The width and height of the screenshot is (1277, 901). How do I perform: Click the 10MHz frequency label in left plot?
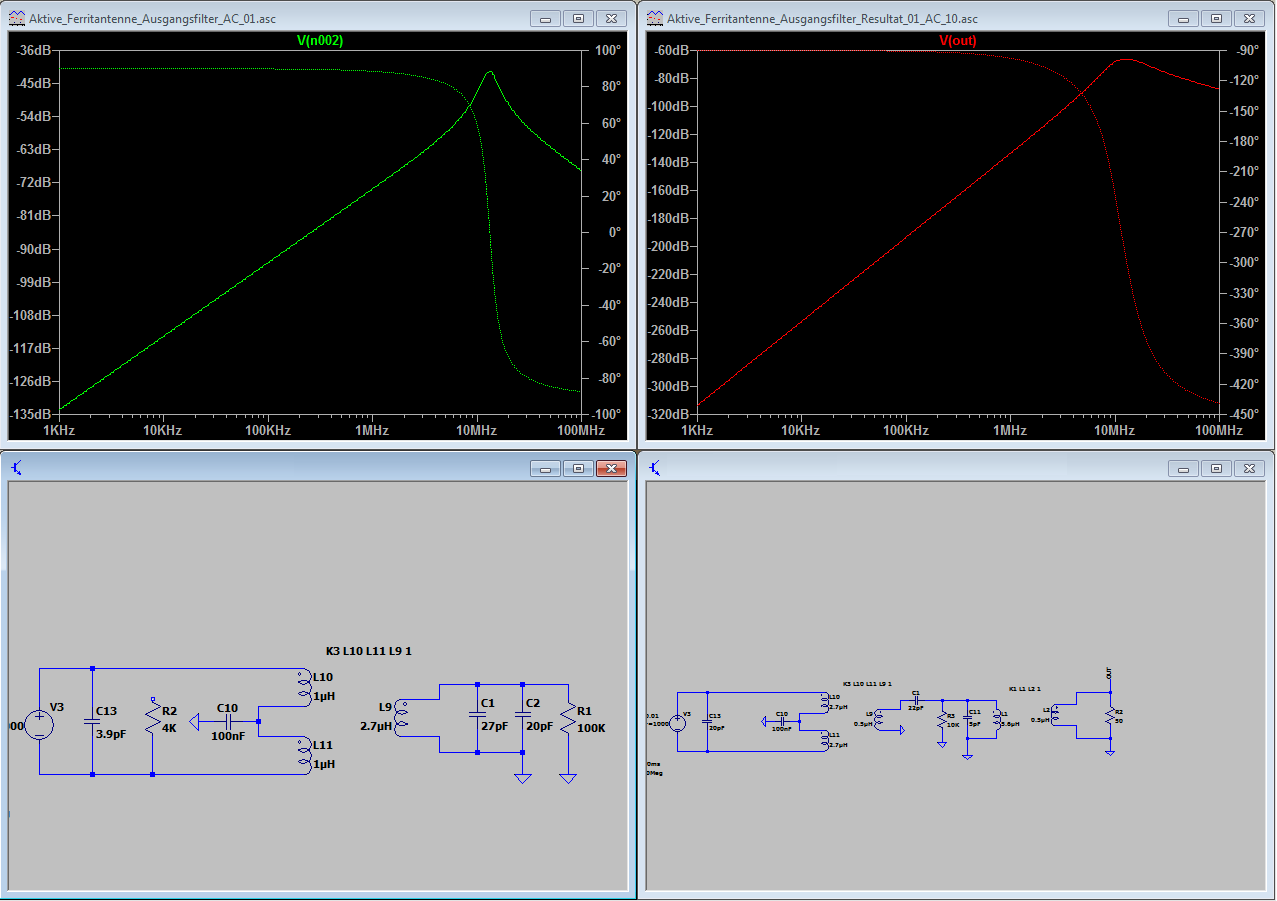476,431
